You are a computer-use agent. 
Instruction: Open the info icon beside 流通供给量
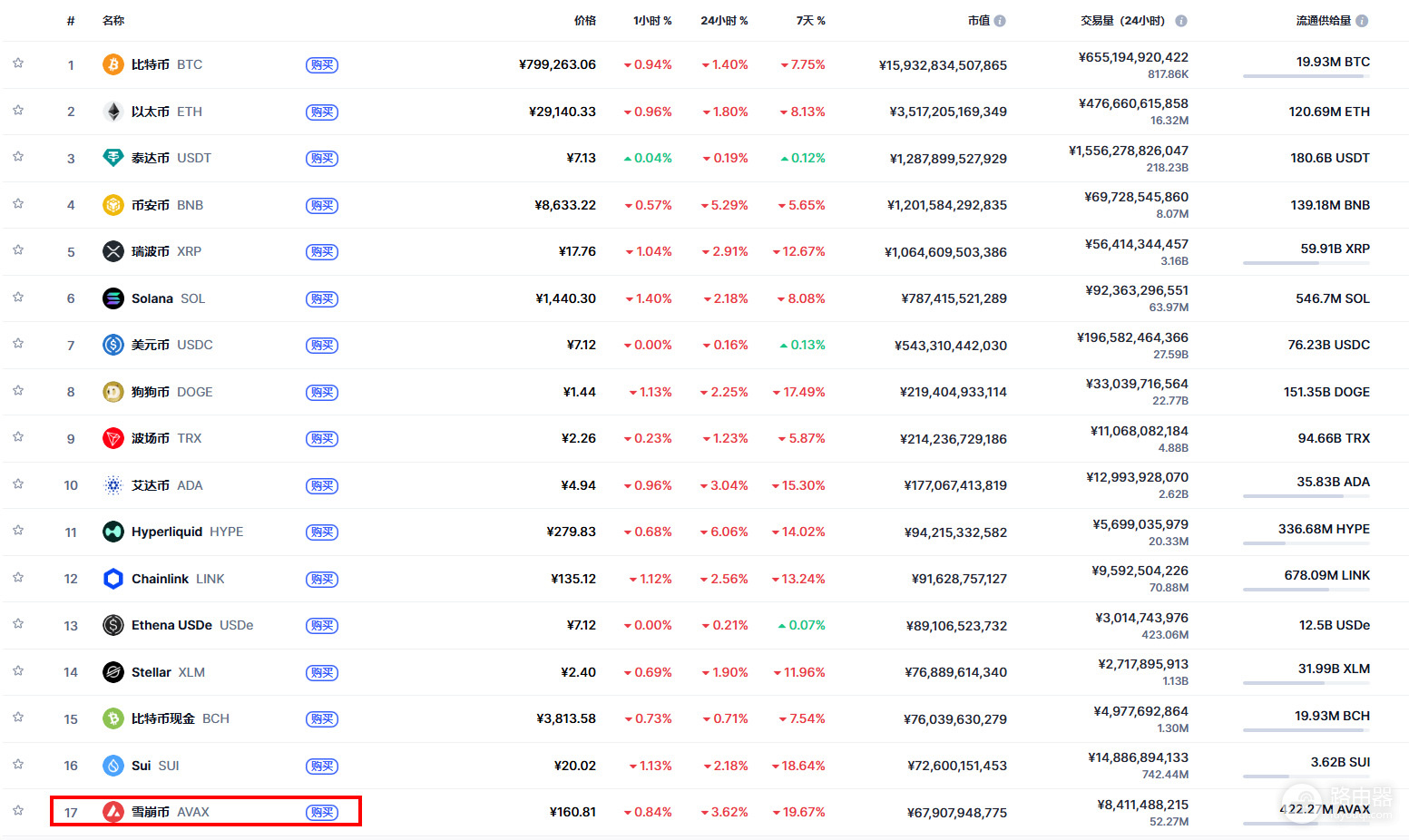coord(1362,21)
